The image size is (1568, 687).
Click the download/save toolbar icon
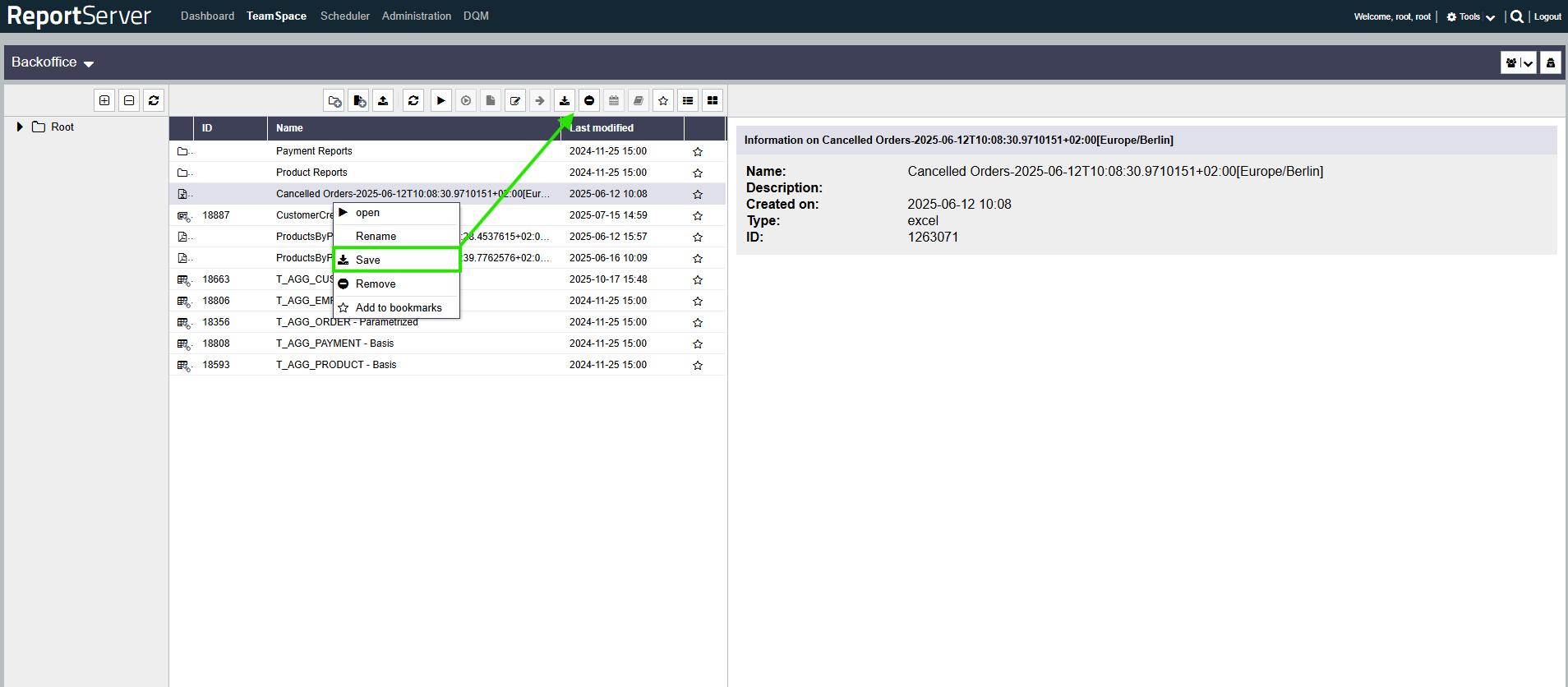pos(565,100)
